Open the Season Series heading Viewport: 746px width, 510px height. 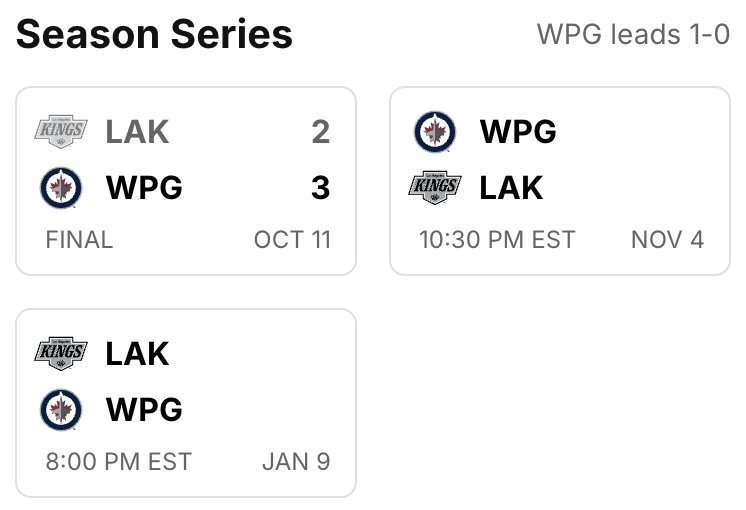click(154, 35)
